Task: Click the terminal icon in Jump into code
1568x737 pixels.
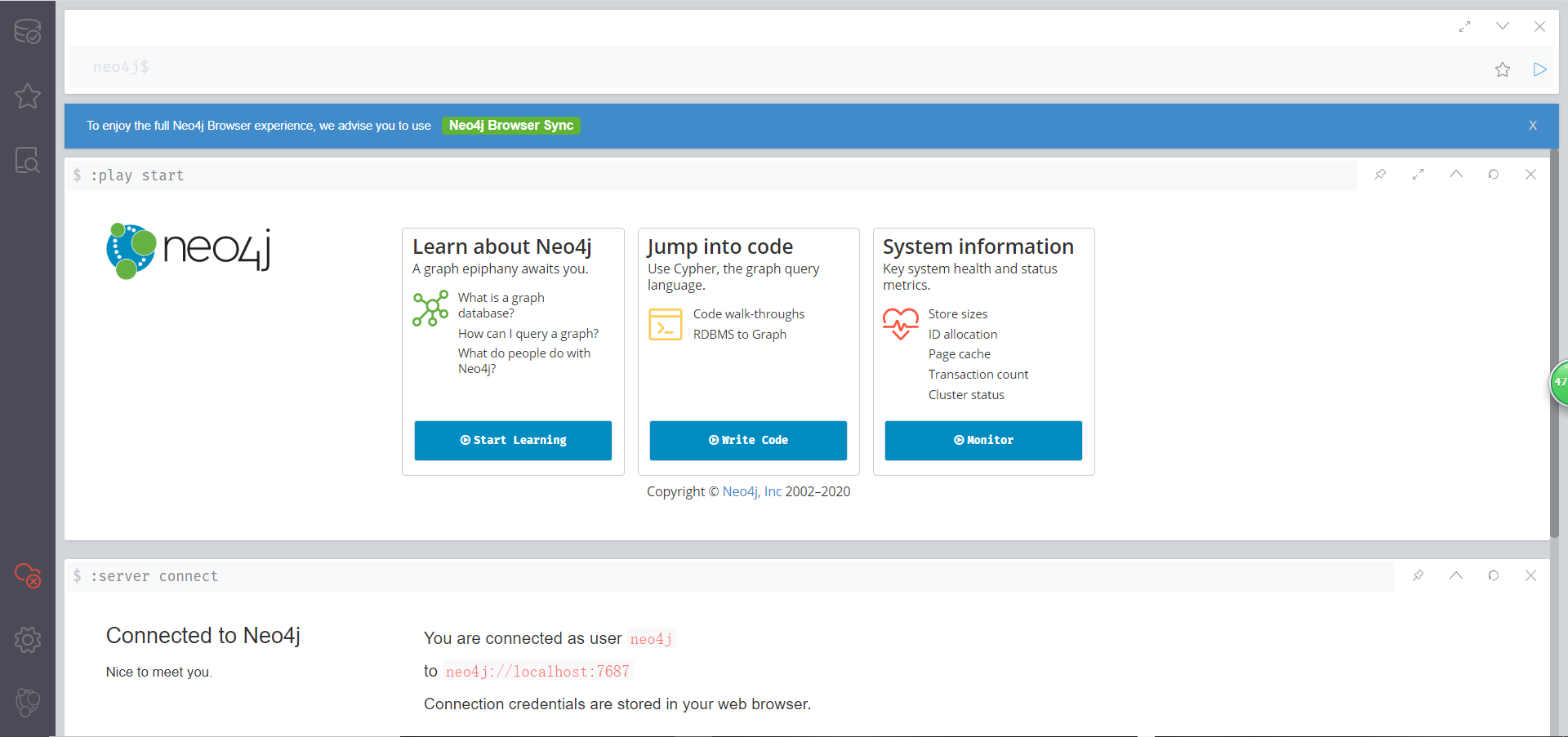Action: pos(666,324)
